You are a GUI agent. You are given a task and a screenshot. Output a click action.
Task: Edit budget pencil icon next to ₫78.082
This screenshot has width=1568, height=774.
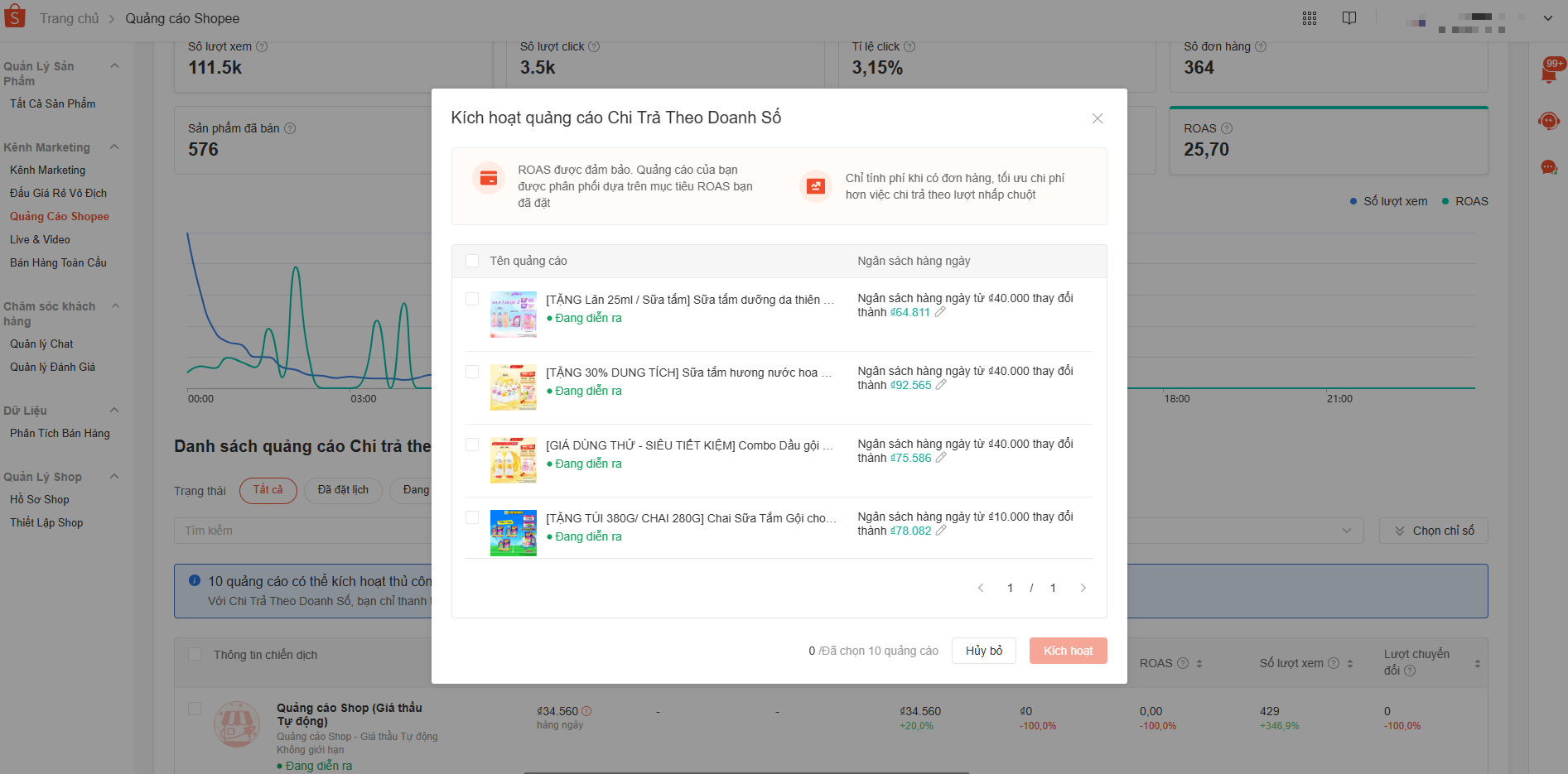pos(941,531)
